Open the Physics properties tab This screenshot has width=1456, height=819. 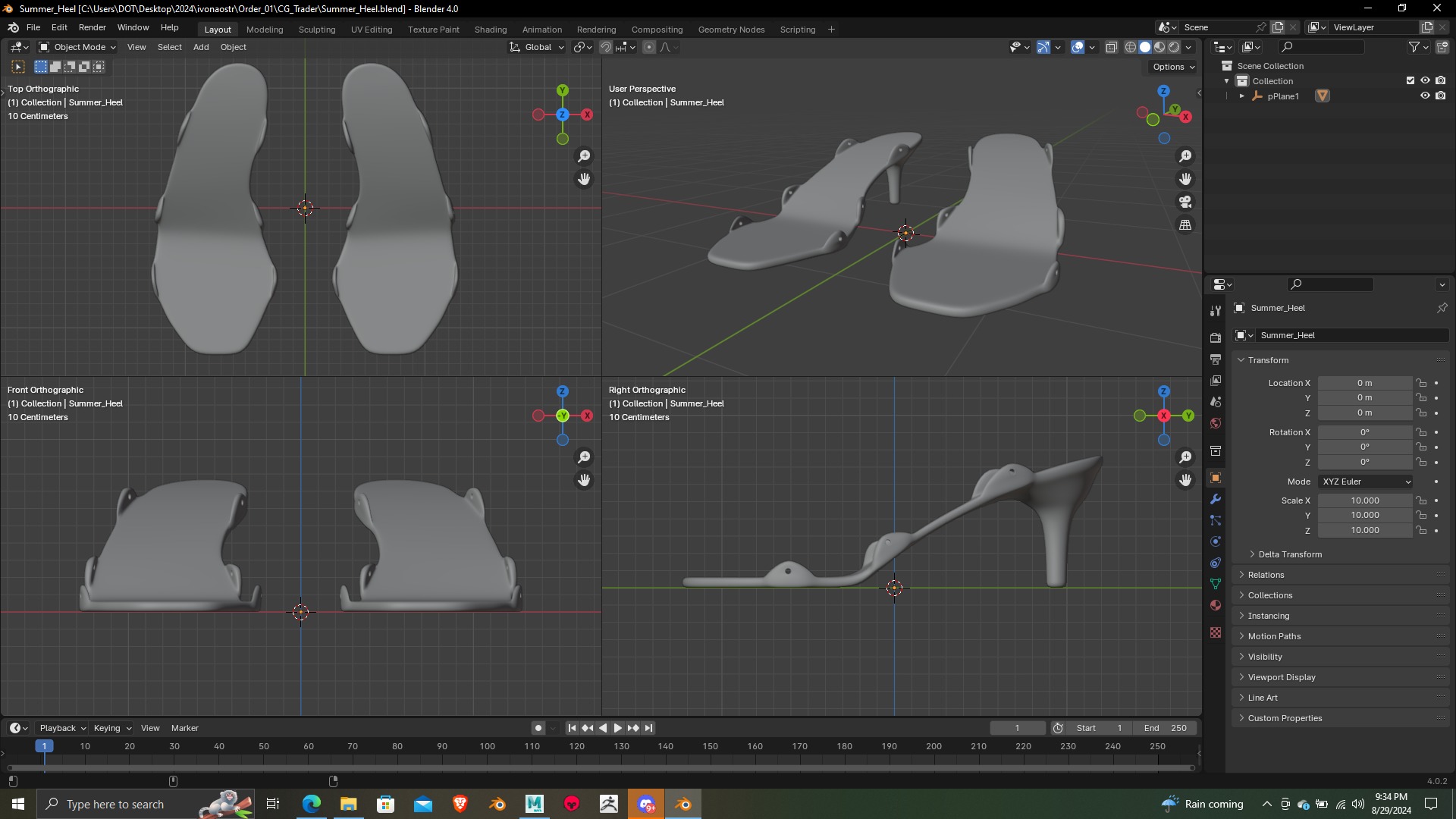[1216, 541]
